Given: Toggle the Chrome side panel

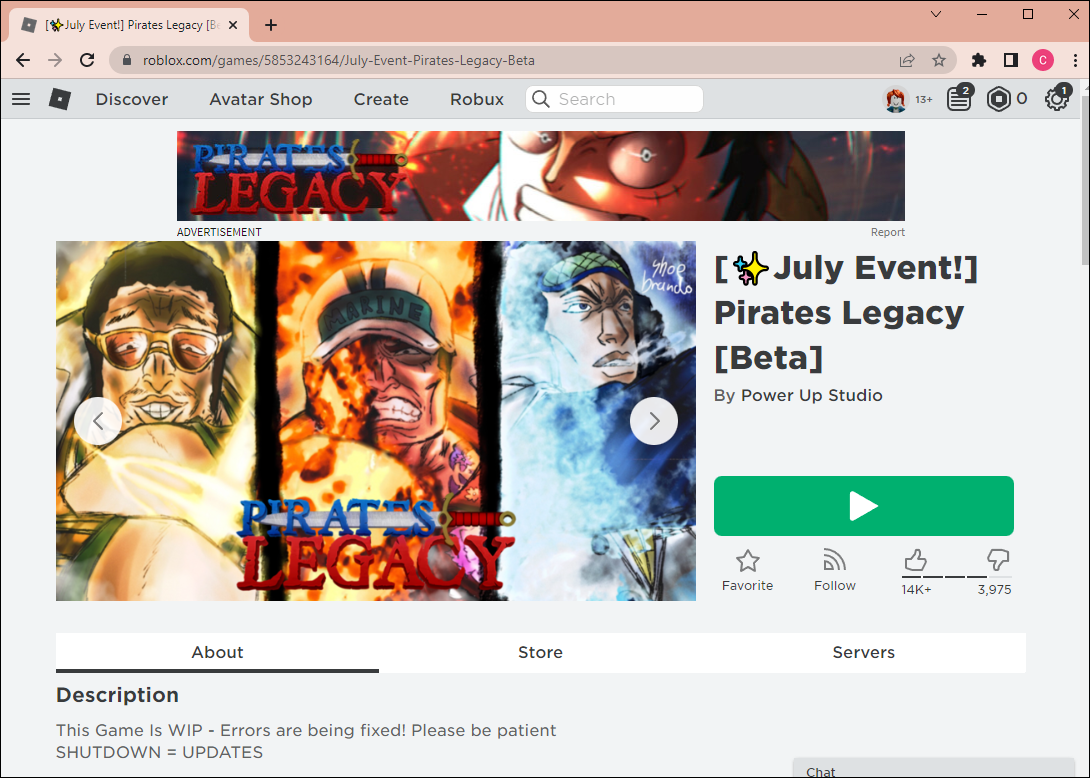Looking at the screenshot, I should [1011, 60].
